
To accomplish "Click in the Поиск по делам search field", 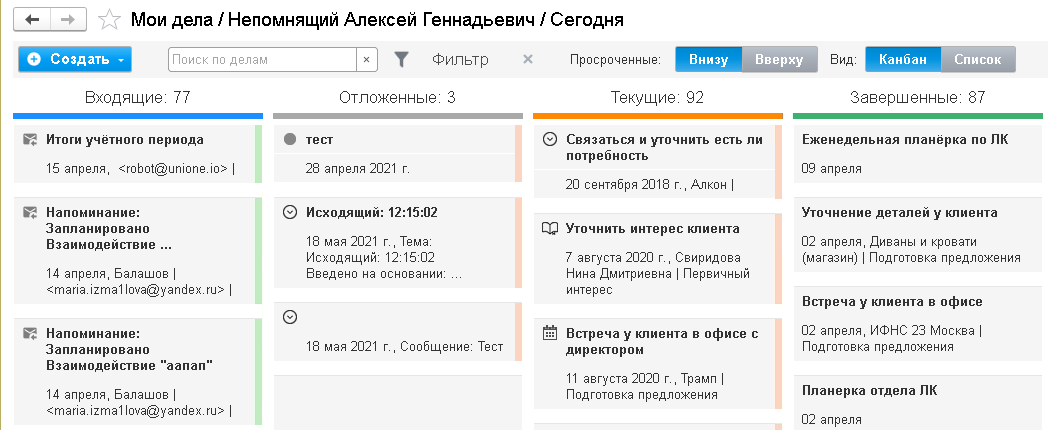I will pyautogui.click(x=263, y=60).
